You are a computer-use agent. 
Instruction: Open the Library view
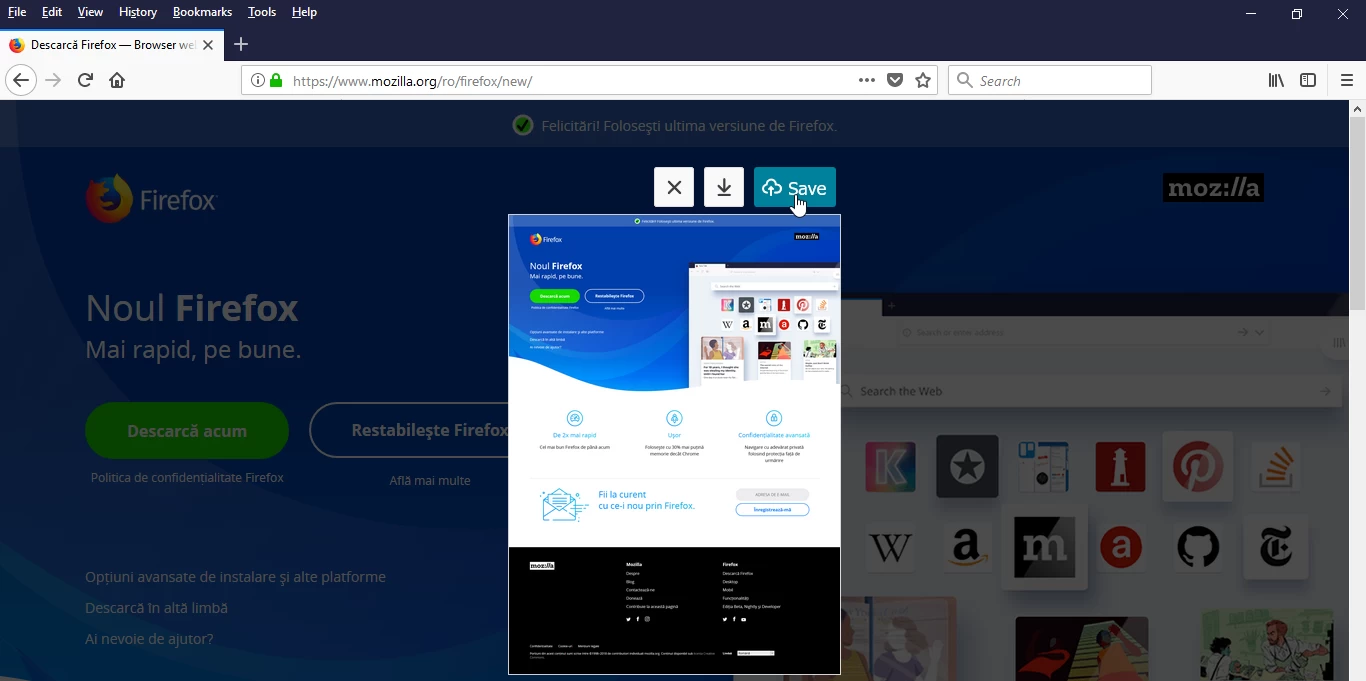point(1276,80)
